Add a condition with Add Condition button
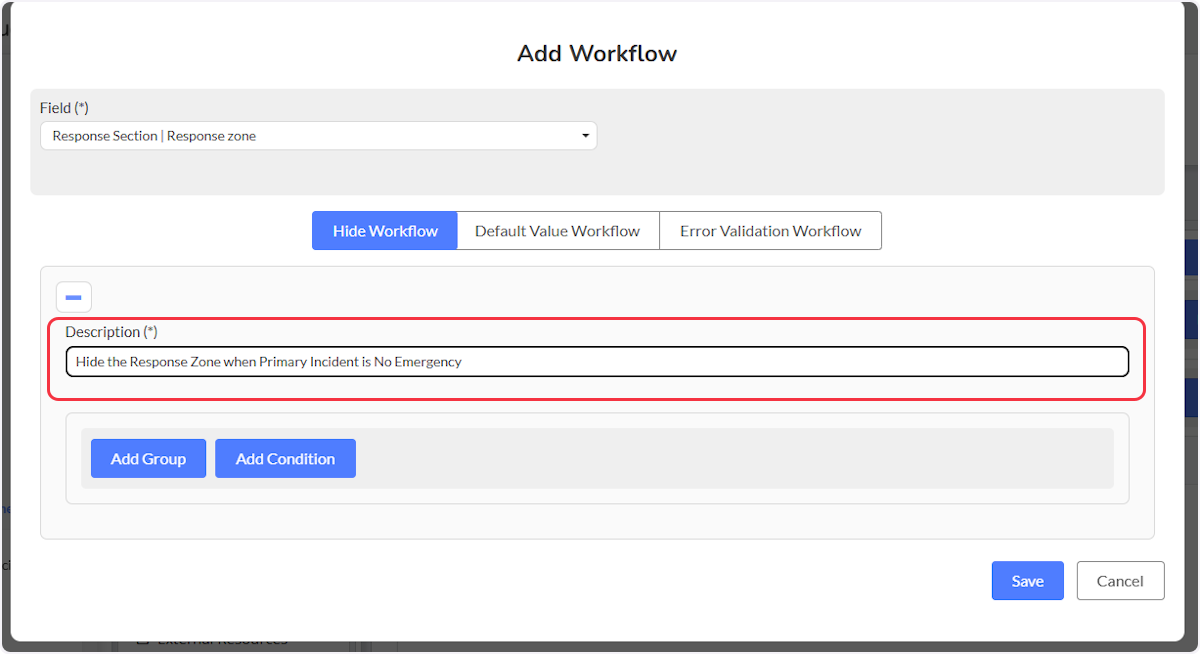The image size is (1200, 654). (x=285, y=458)
